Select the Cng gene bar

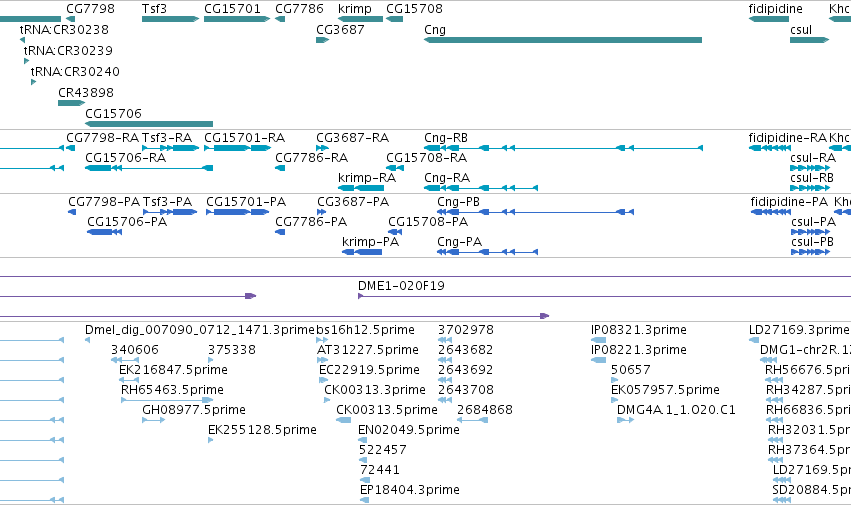[563, 40]
